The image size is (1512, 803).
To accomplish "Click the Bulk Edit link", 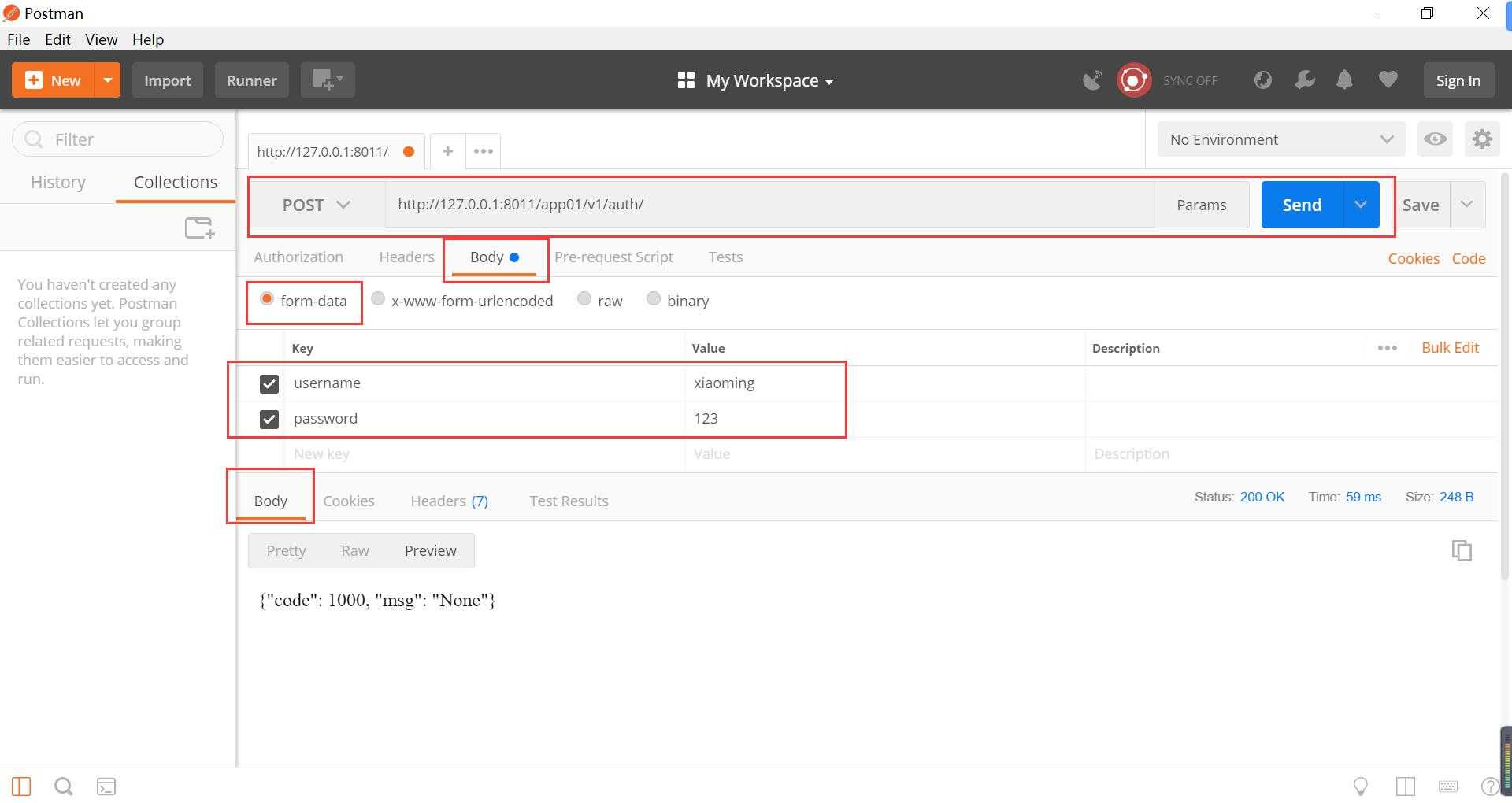I will [x=1450, y=348].
